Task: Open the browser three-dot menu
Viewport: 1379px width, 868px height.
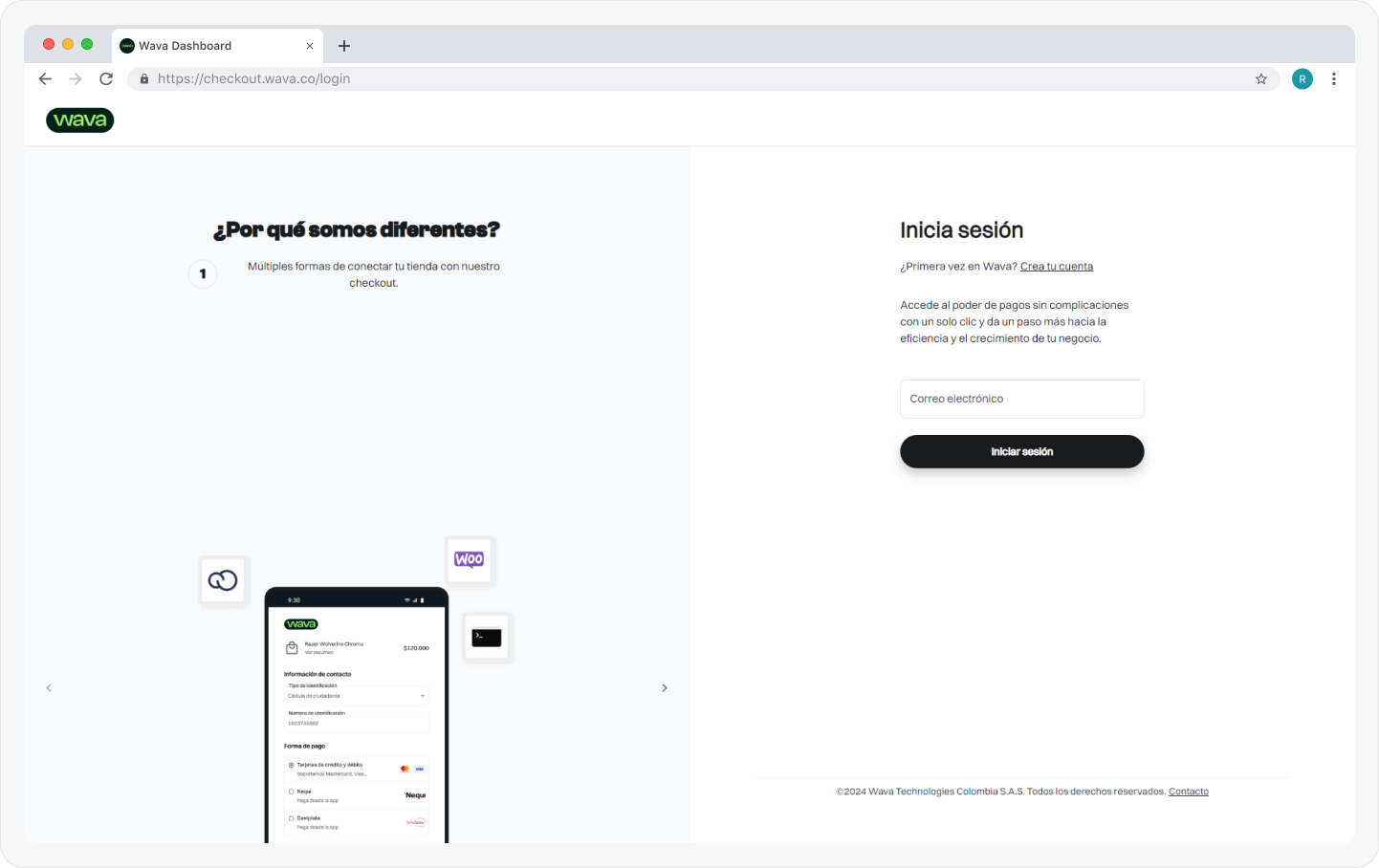Action: (1334, 79)
